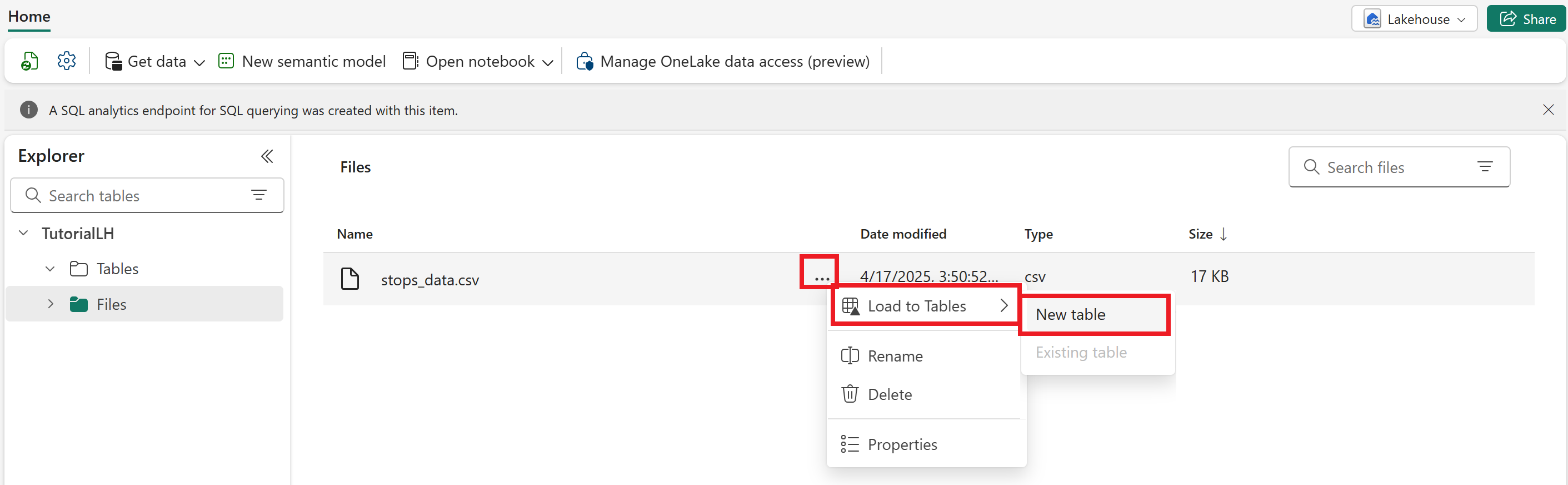Image resolution: width=1568 pixels, height=485 pixels.
Task: Expand the Open notebook chevron
Action: click(x=547, y=62)
